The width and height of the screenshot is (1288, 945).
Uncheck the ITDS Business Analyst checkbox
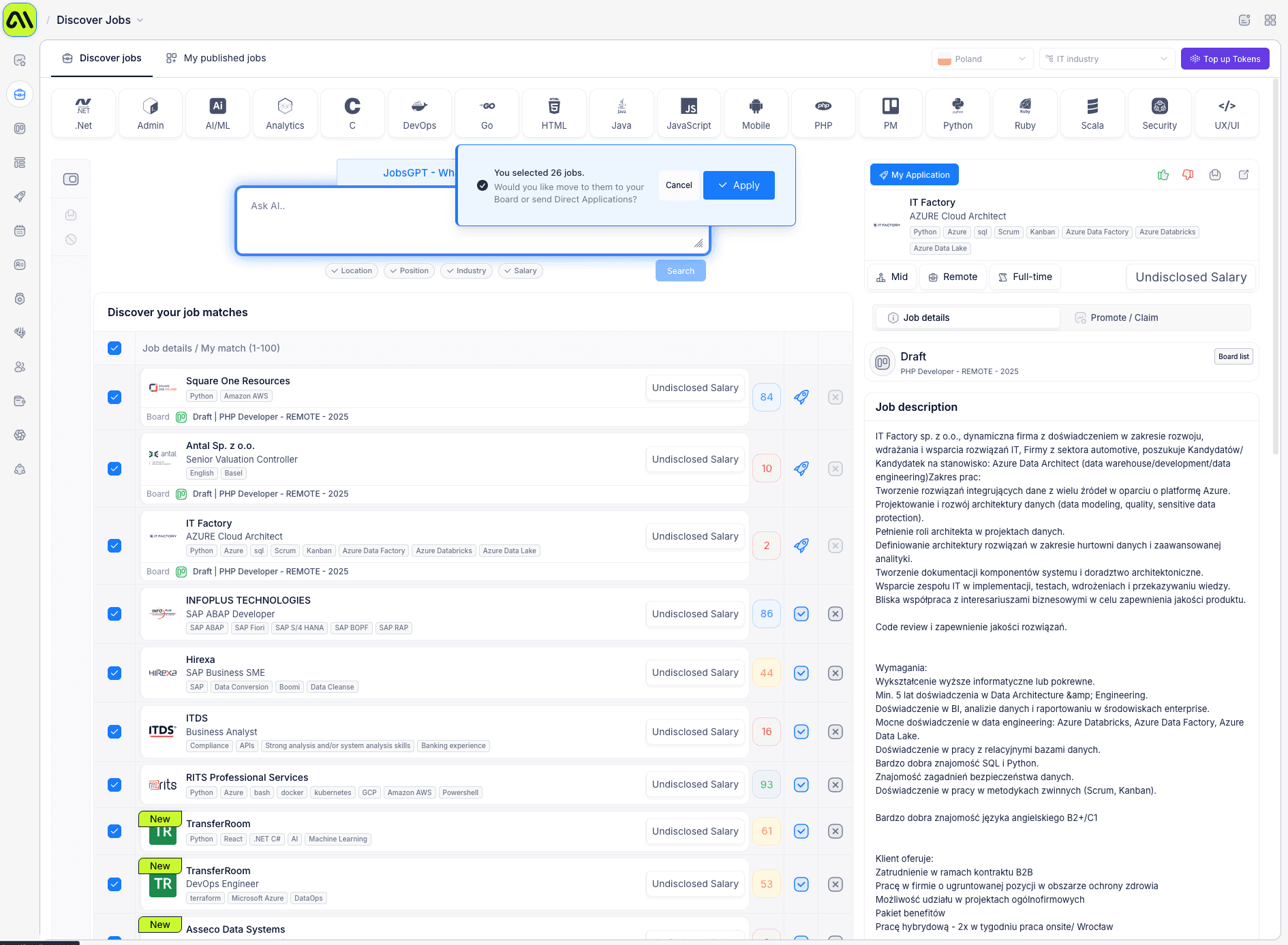[x=114, y=732]
